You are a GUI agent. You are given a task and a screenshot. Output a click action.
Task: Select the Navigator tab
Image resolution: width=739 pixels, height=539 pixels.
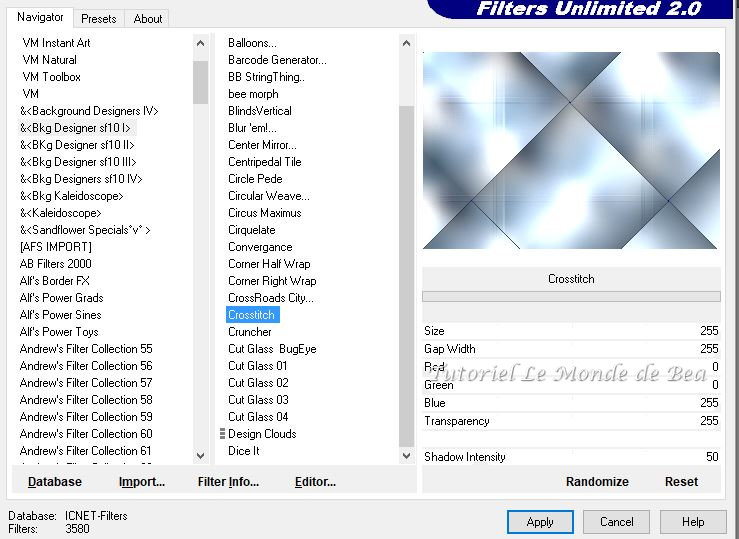click(40, 17)
